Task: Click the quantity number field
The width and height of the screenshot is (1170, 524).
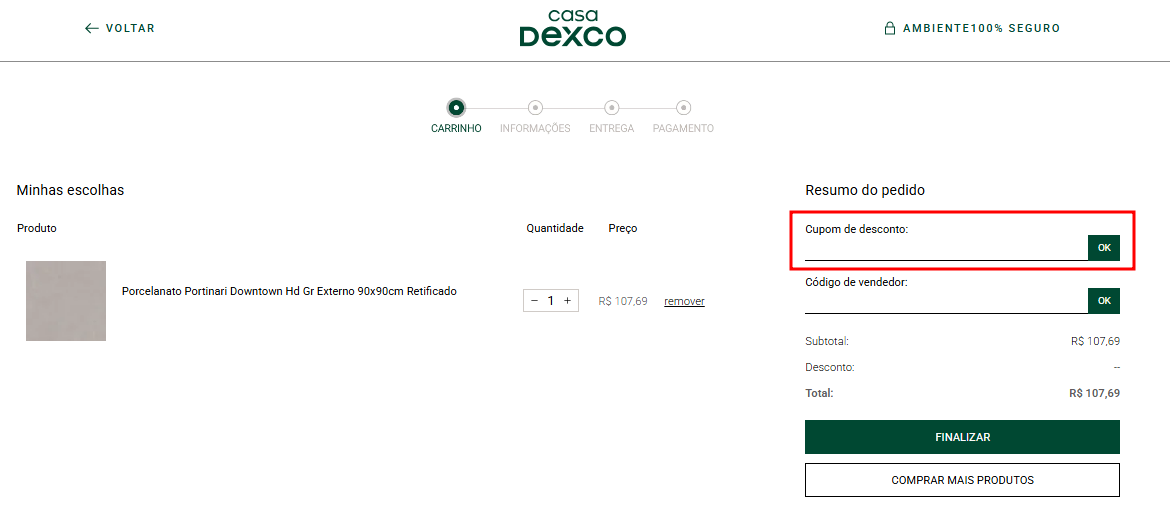Action: 550,301
